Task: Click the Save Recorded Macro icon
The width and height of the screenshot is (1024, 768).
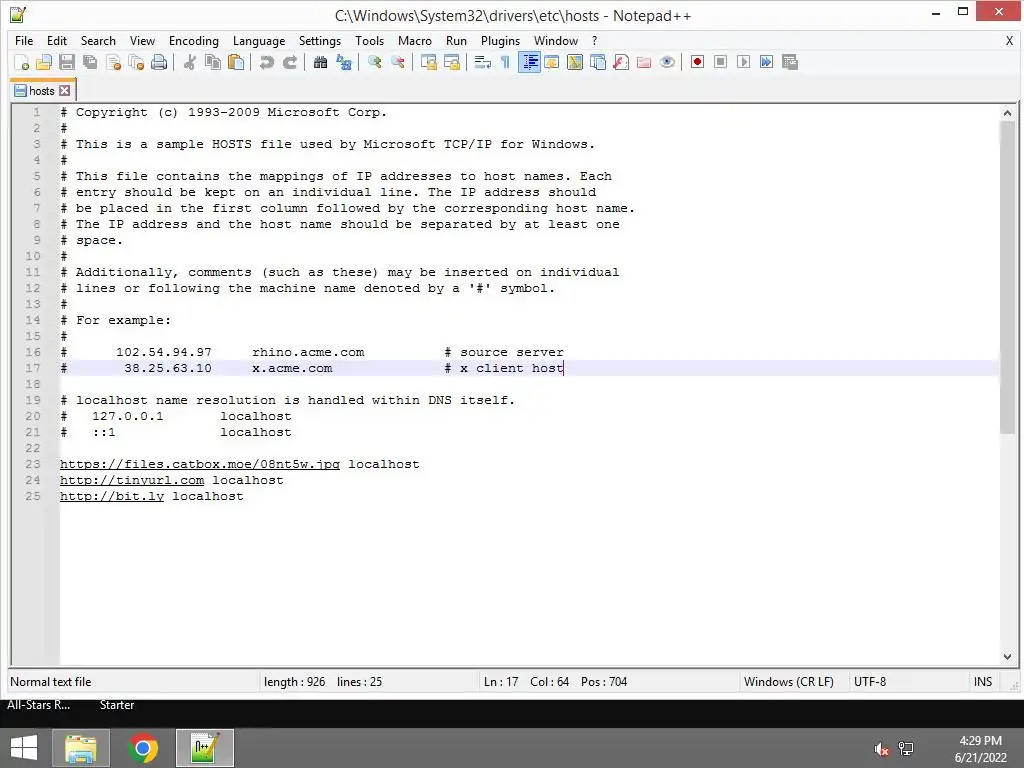Action: tap(790, 62)
